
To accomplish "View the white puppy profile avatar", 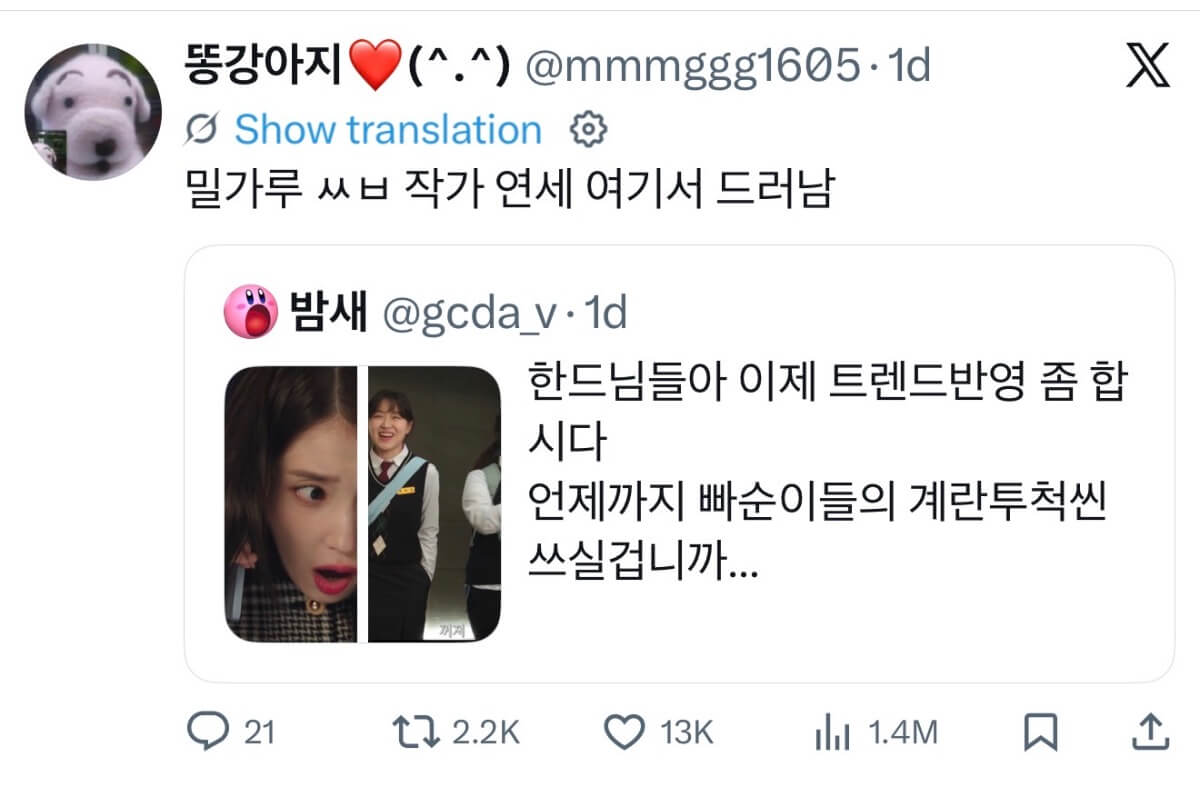I will click(93, 111).
